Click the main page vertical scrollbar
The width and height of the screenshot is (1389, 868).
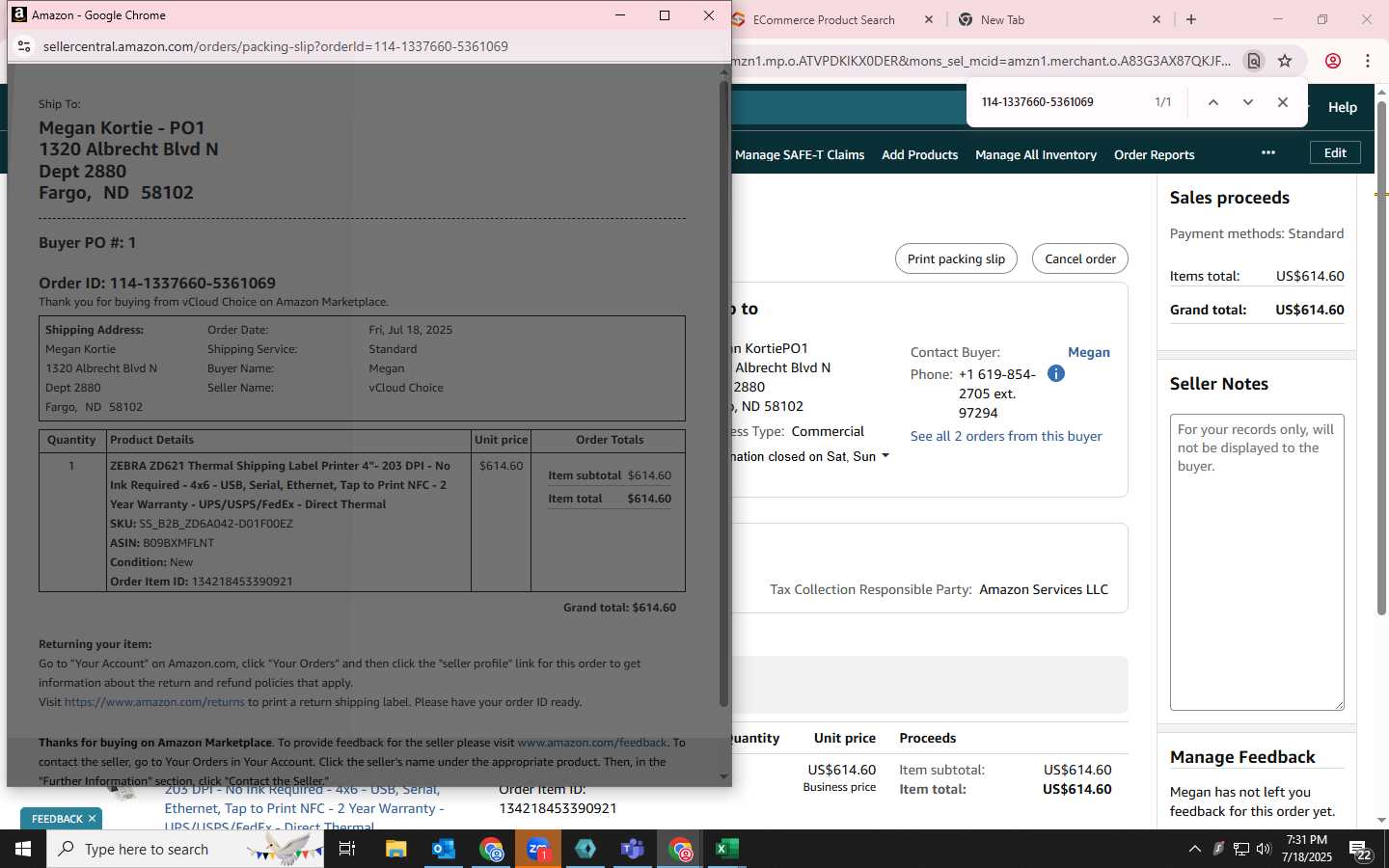[1381, 359]
